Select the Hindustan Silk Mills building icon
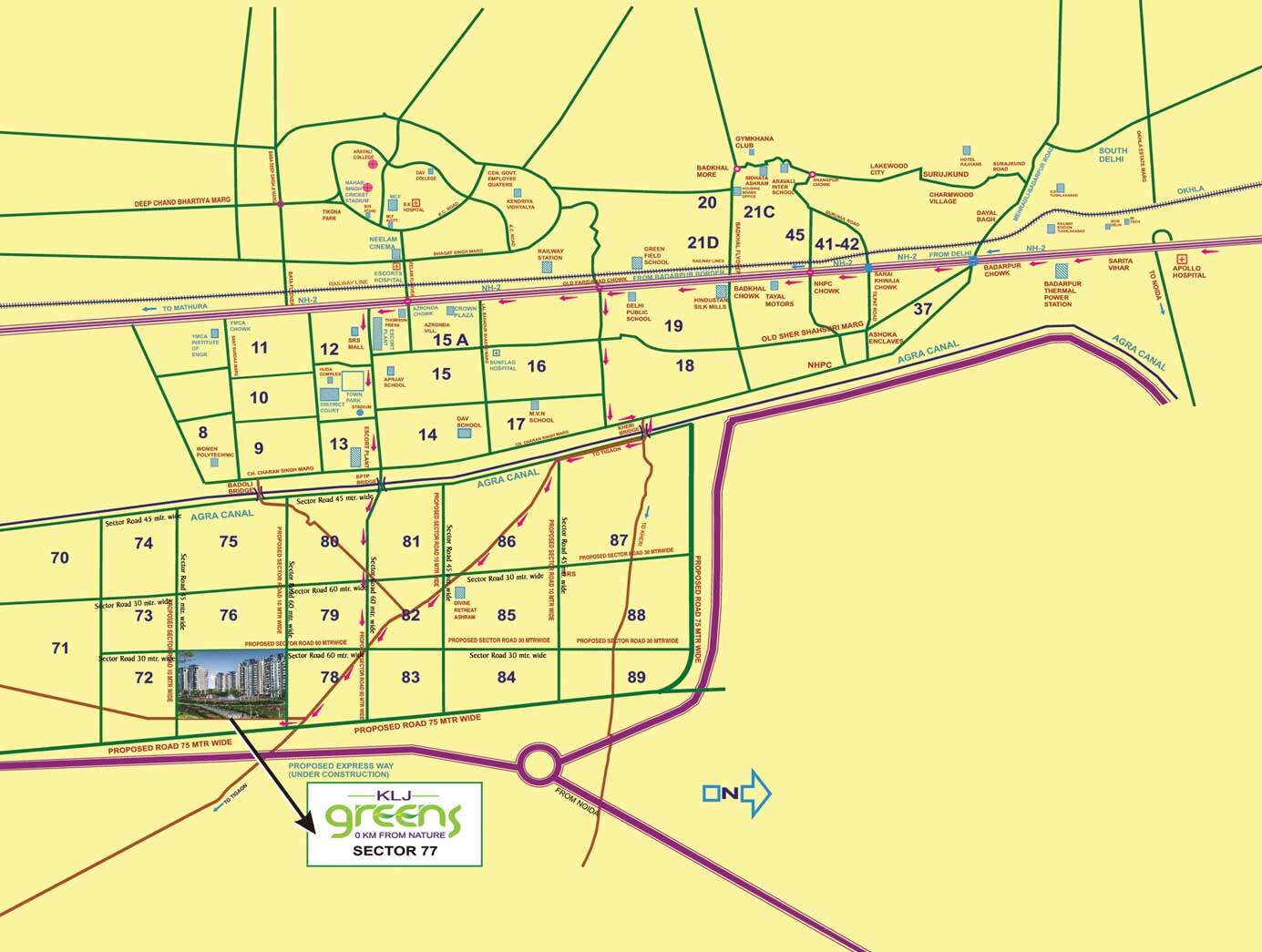 (x=723, y=291)
